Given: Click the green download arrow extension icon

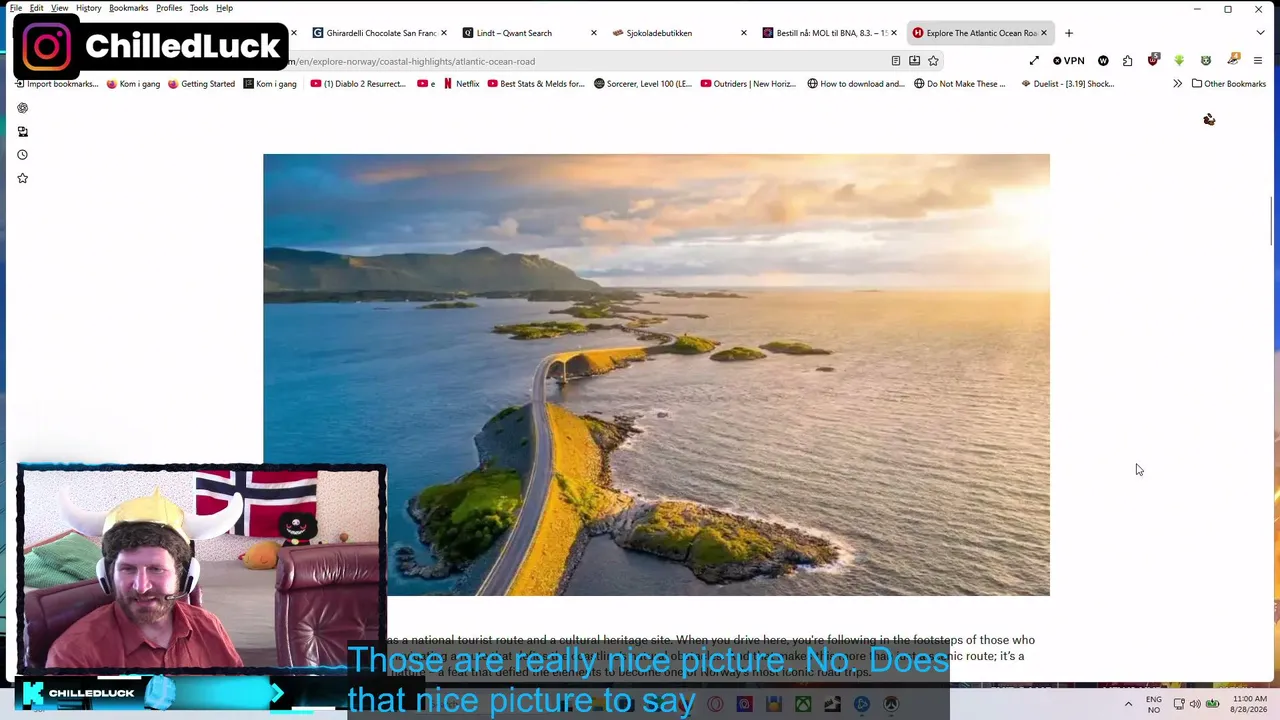Looking at the screenshot, I should click(x=1179, y=61).
